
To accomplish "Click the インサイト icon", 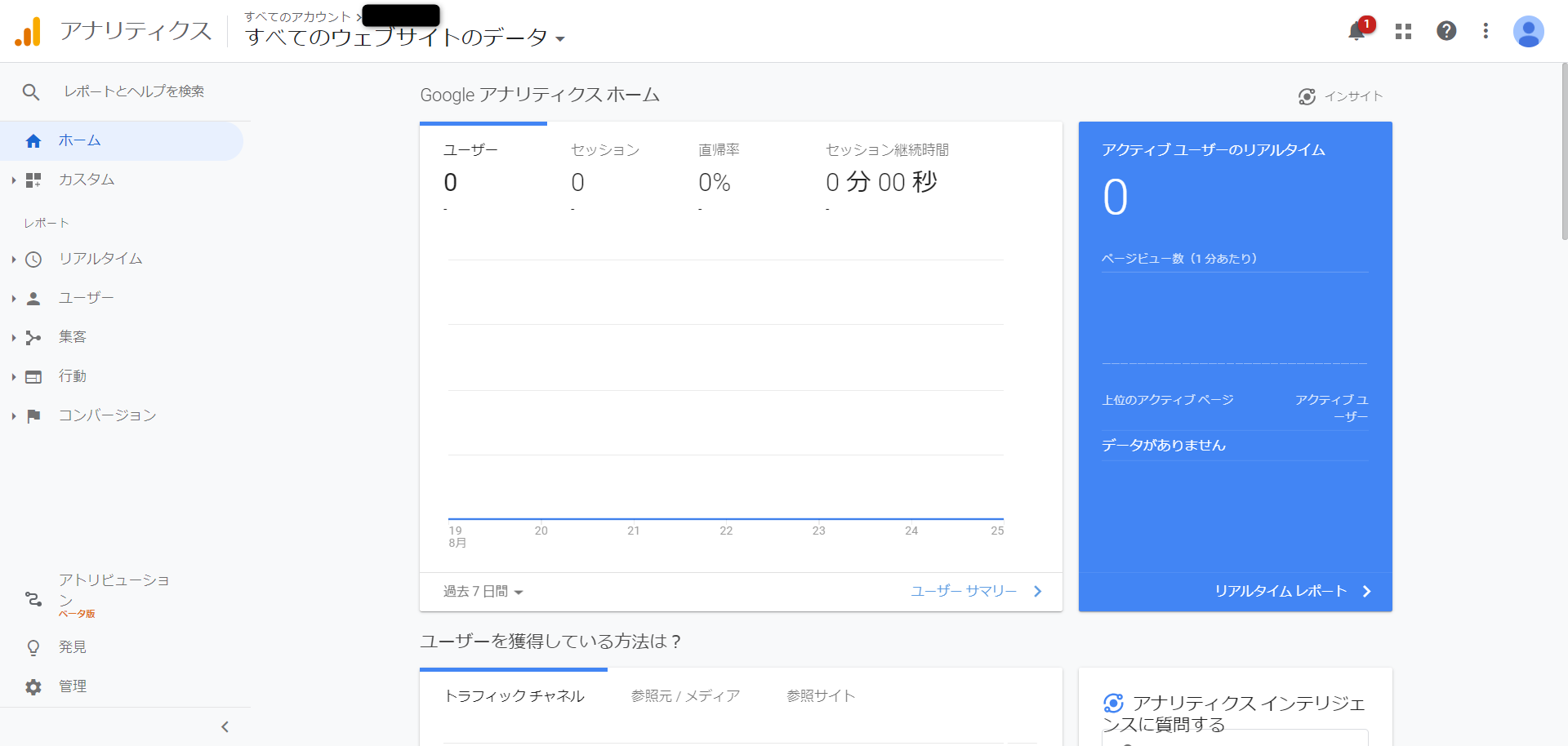I will click(1307, 96).
